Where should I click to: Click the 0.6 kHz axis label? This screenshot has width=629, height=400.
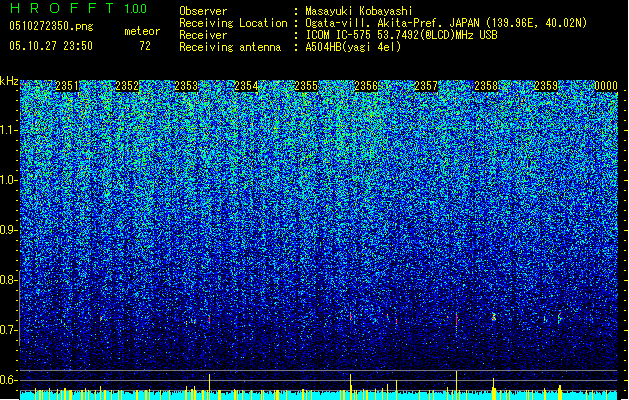[x=8, y=380]
